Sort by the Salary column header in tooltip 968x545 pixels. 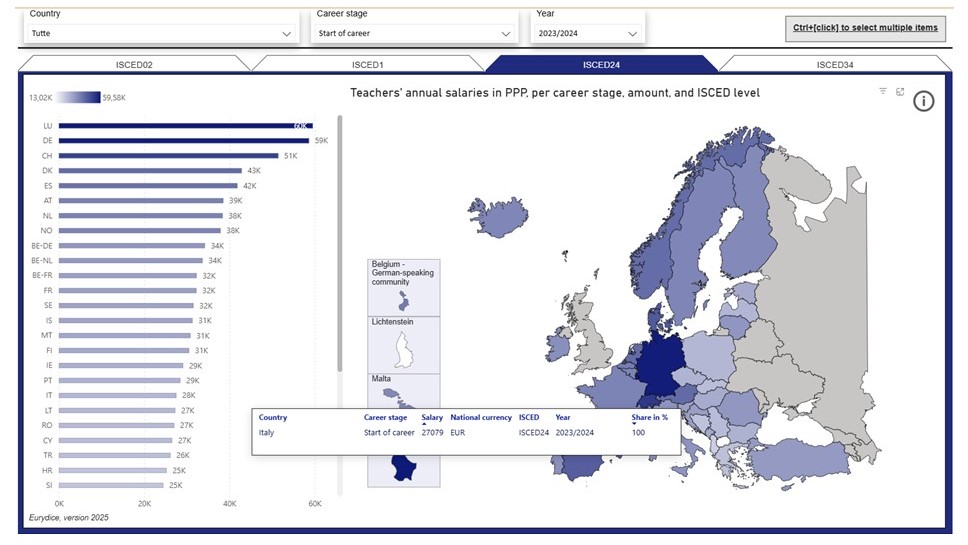(x=432, y=418)
